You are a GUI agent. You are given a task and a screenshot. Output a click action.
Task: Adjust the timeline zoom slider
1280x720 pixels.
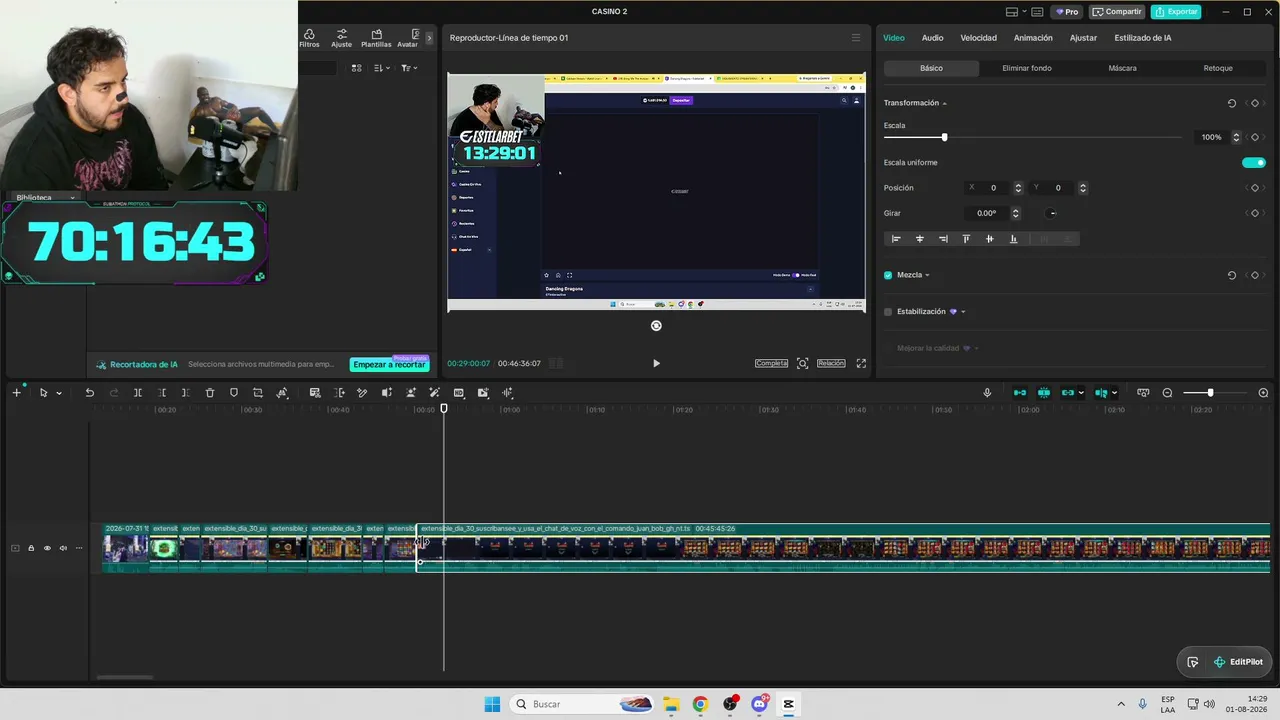pyautogui.click(x=1210, y=393)
